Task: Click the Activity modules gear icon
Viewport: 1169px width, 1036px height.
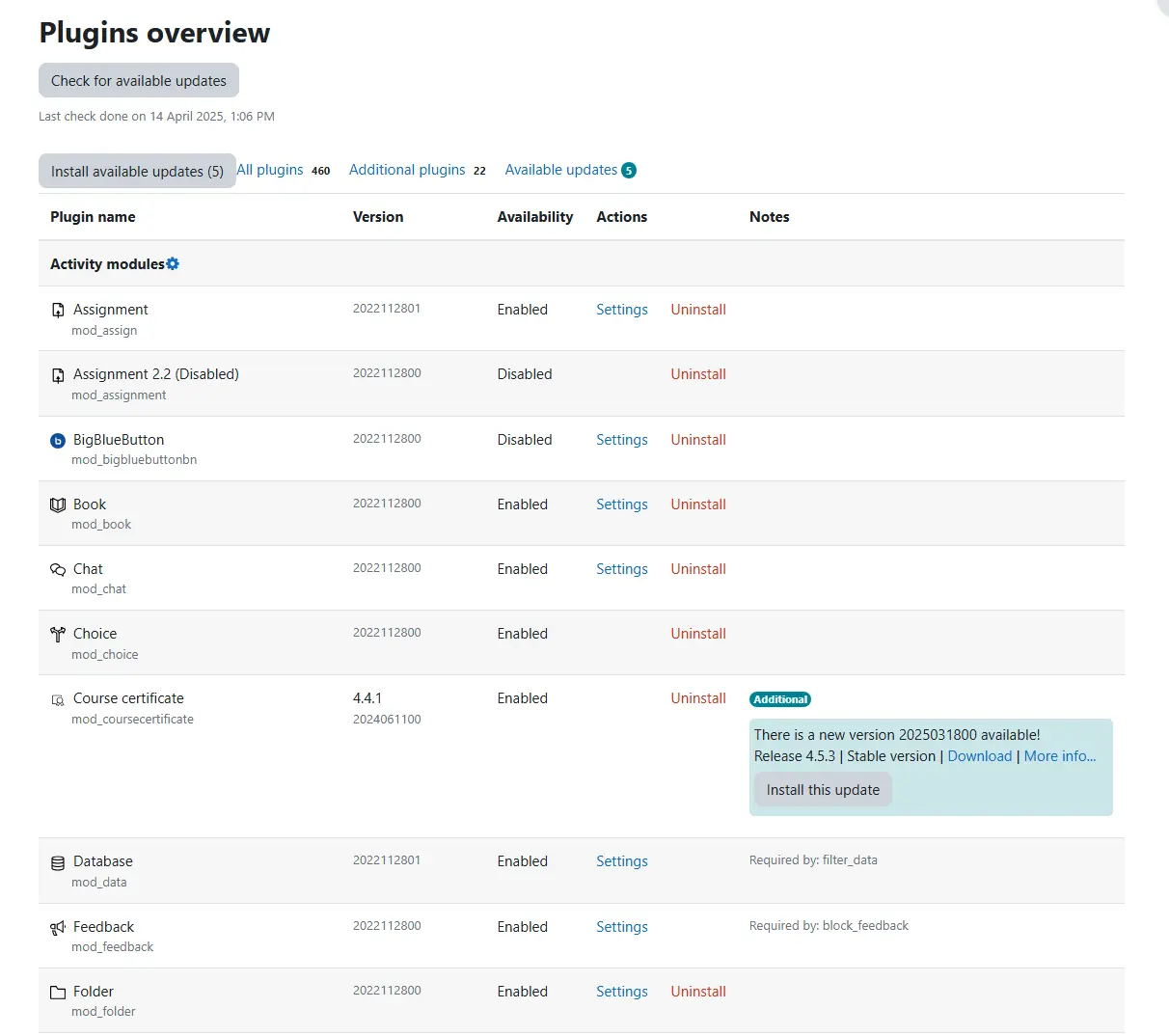Action: (173, 264)
